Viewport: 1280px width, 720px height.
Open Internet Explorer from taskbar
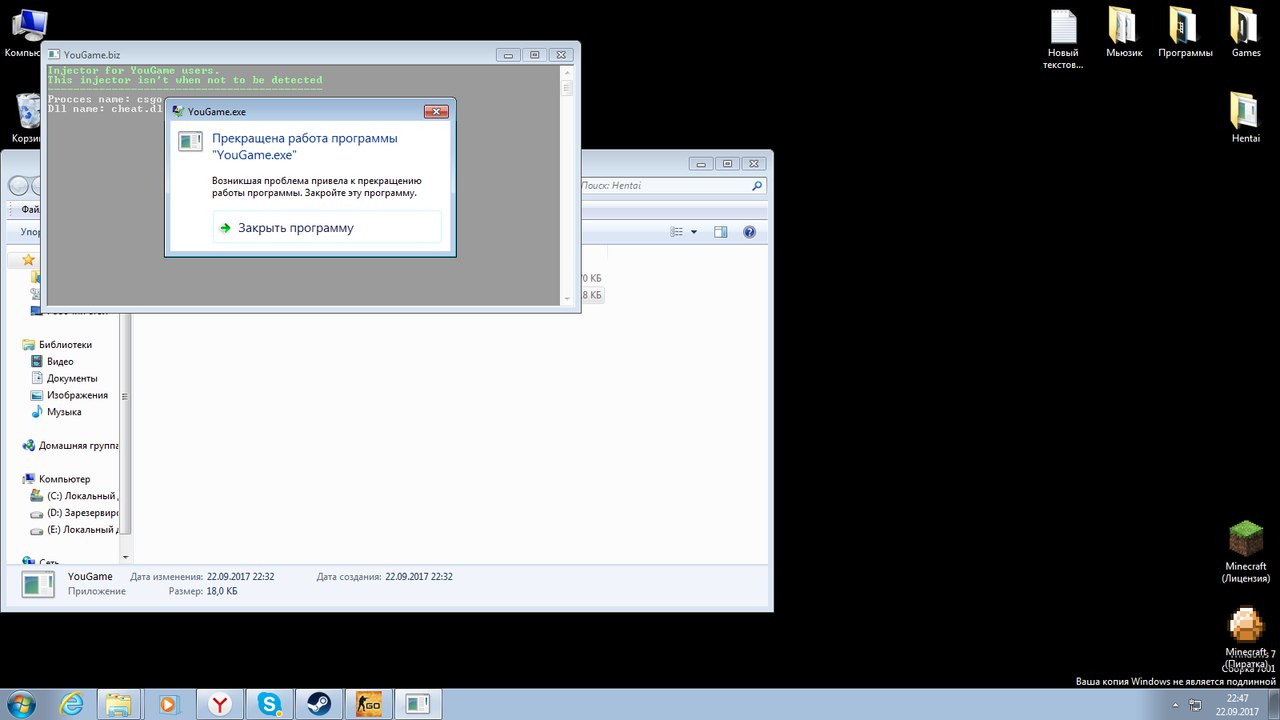click(x=71, y=704)
